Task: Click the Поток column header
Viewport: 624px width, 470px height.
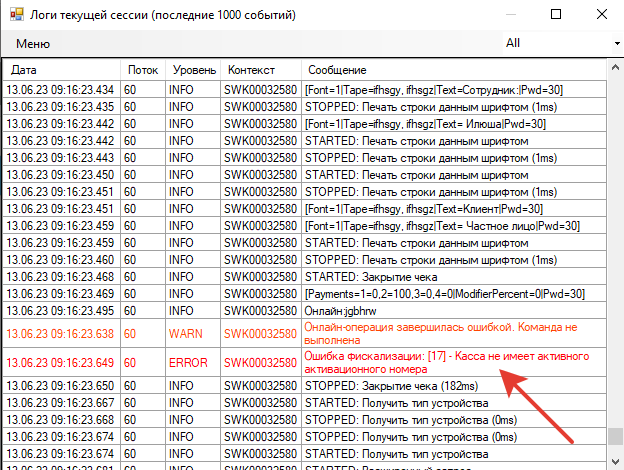Action: point(143,71)
